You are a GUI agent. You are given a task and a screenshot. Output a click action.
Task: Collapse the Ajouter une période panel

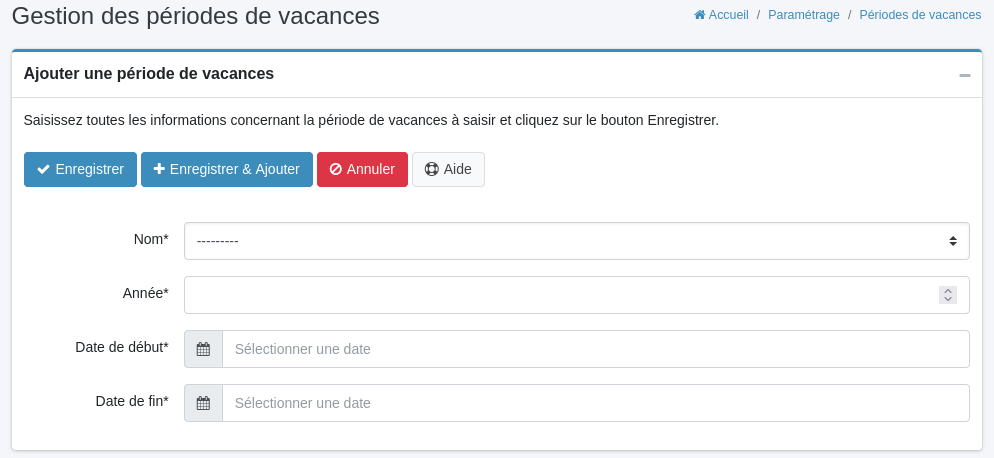964,75
